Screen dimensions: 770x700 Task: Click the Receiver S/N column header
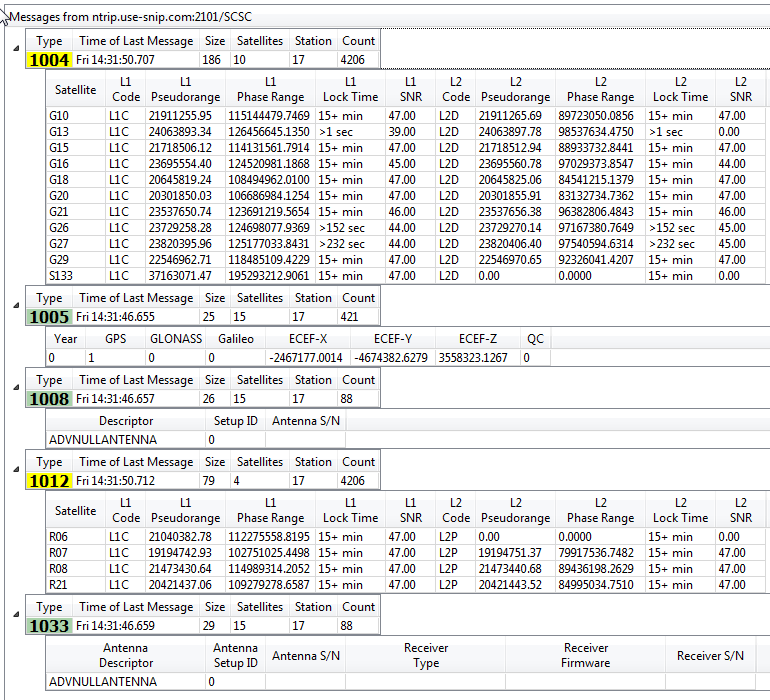pyautogui.click(x=710, y=655)
